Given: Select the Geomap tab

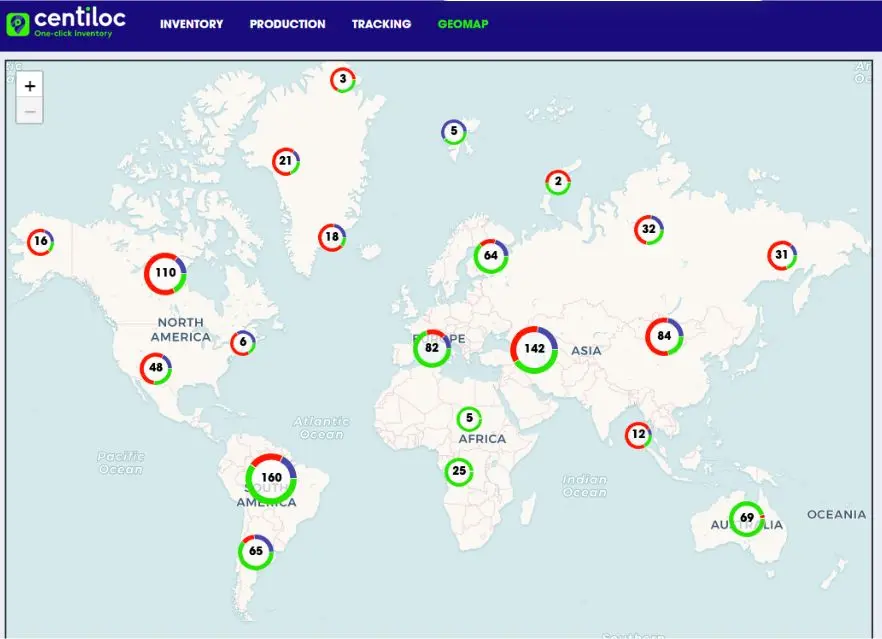Looking at the screenshot, I should [463, 24].
